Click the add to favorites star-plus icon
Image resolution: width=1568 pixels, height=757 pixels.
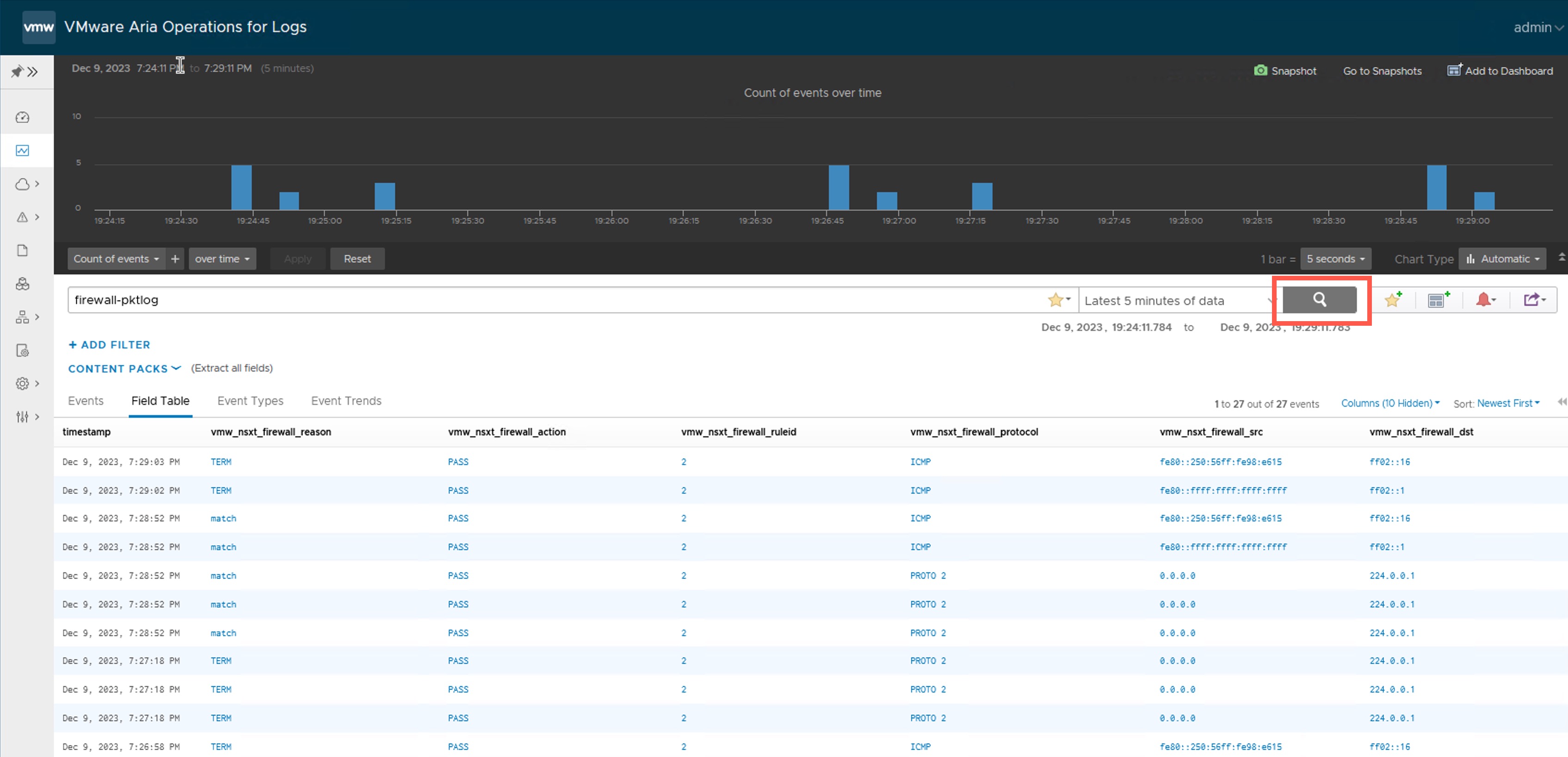[x=1393, y=300]
